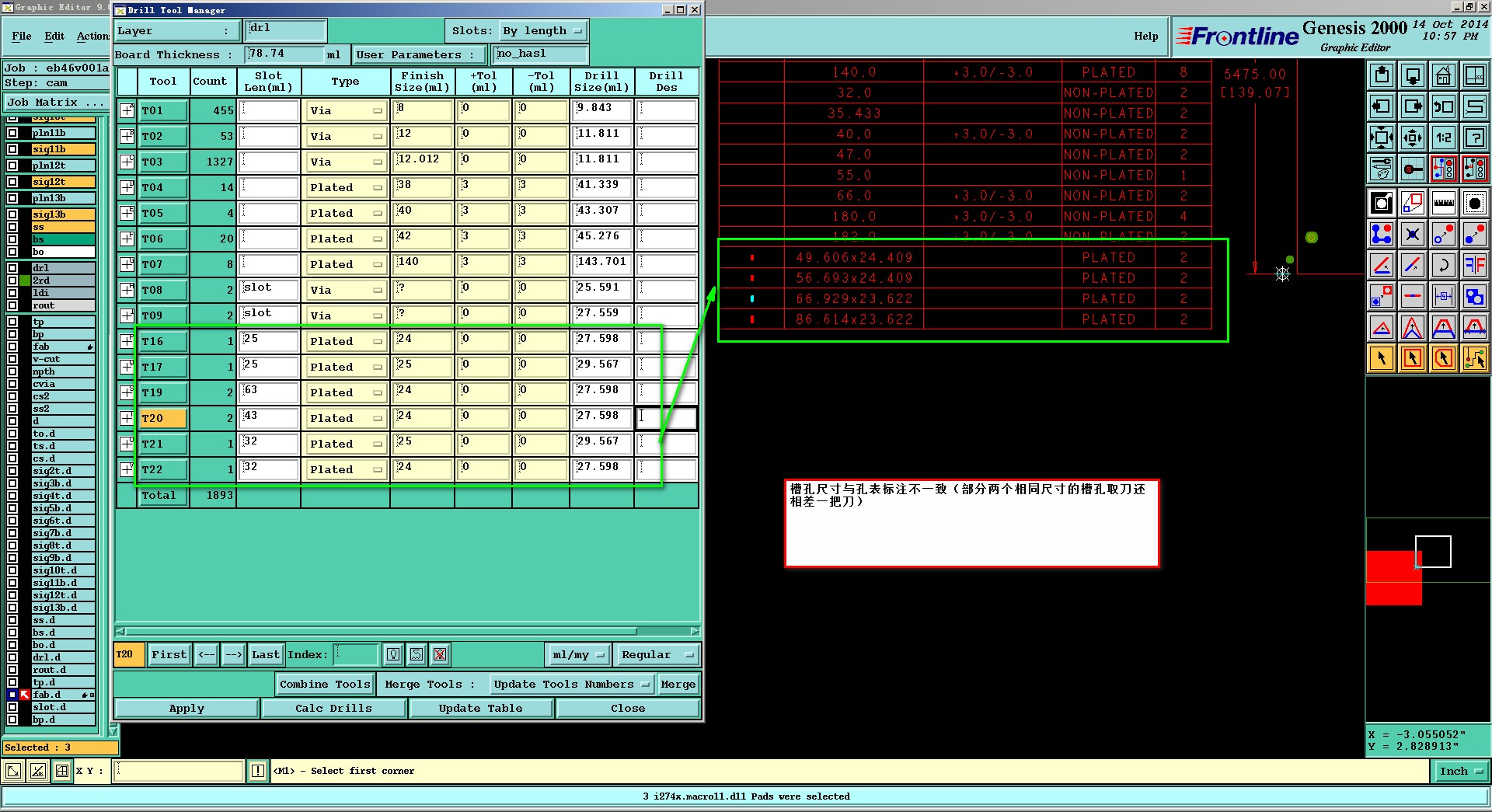This screenshot has height=812, width=1492.
Task: Click the Merge button
Action: pyautogui.click(x=678, y=685)
